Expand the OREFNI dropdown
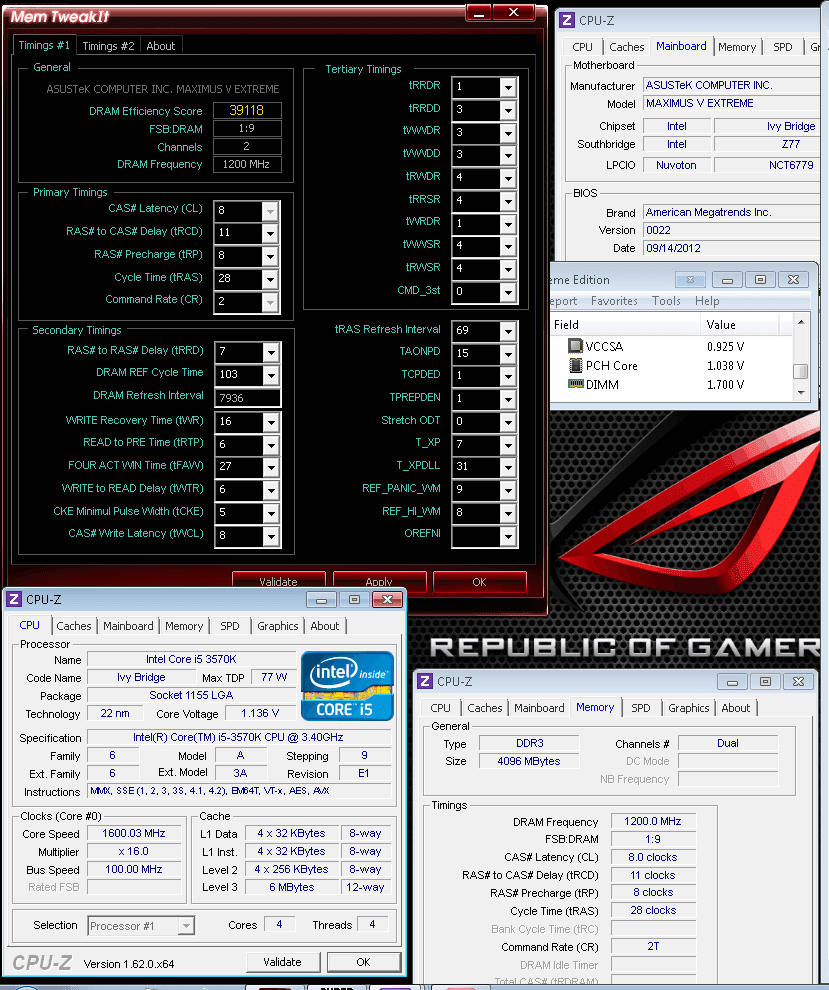The width and height of the screenshot is (829, 990). tap(508, 536)
